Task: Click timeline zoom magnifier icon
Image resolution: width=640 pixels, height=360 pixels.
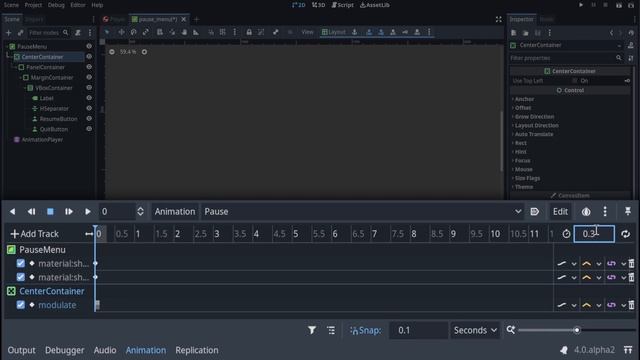Action: (x=511, y=330)
